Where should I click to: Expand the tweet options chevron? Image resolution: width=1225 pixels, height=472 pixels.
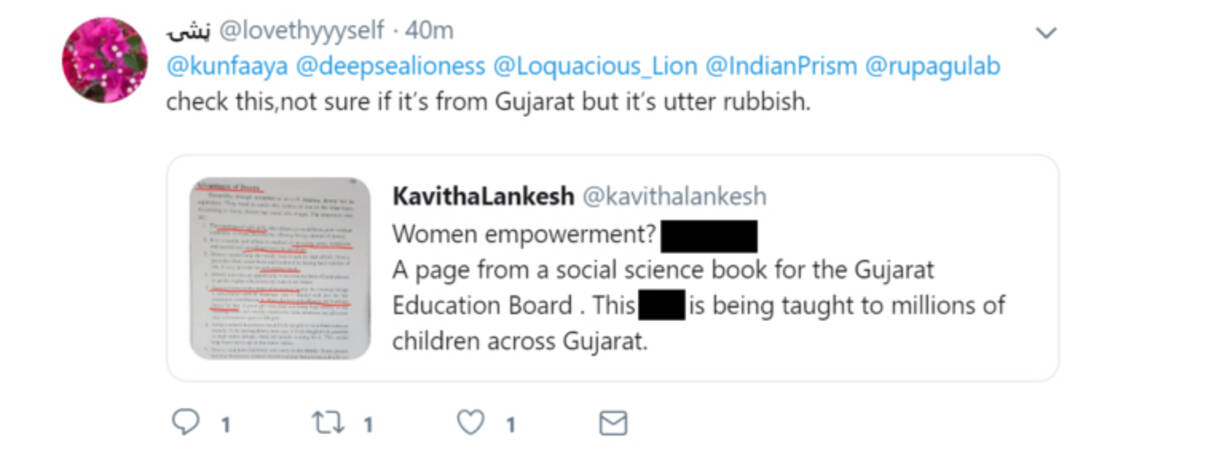click(1046, 34)
